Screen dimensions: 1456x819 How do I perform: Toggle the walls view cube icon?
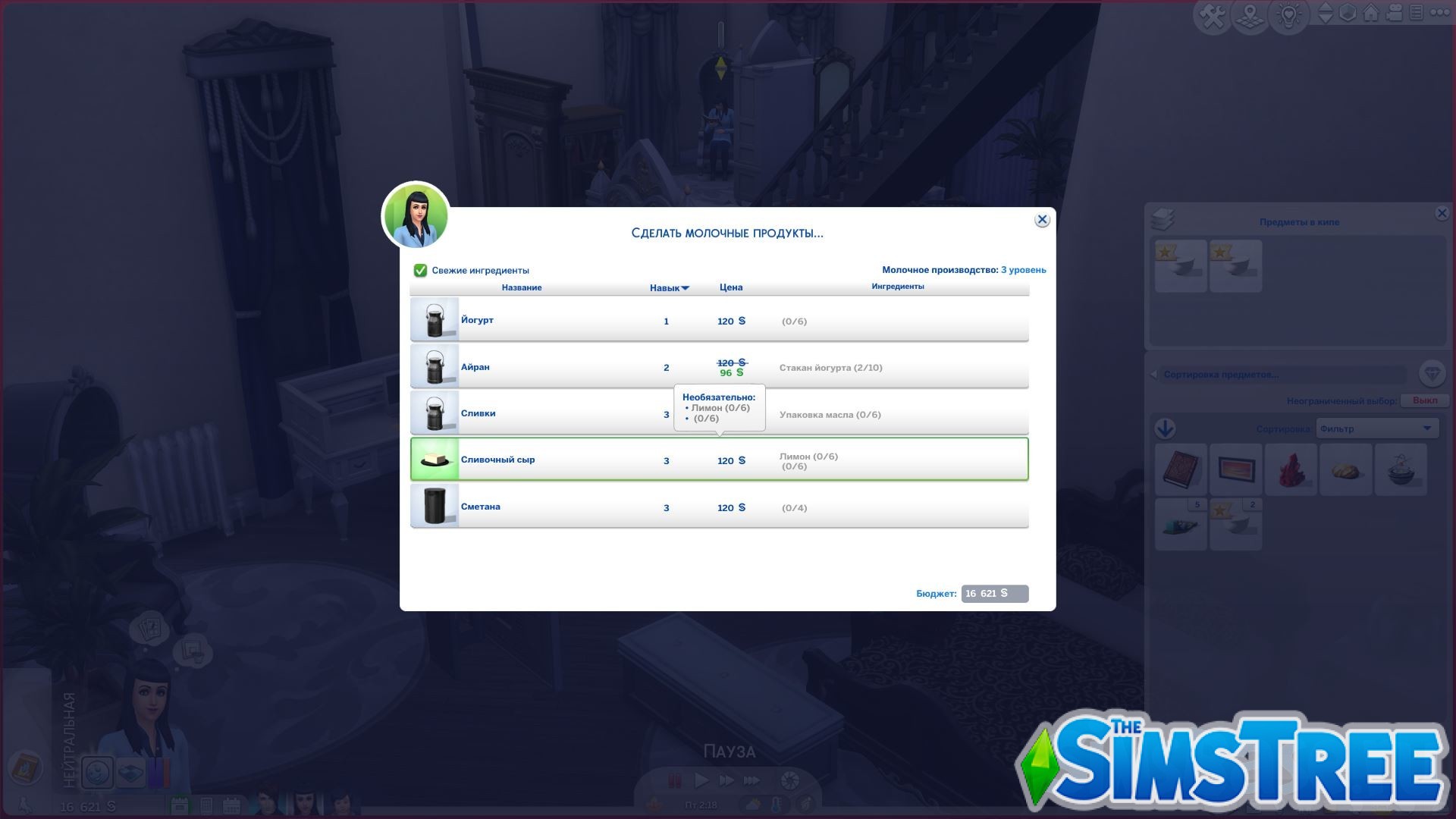pyautogui.click(x=1348, y=14)
